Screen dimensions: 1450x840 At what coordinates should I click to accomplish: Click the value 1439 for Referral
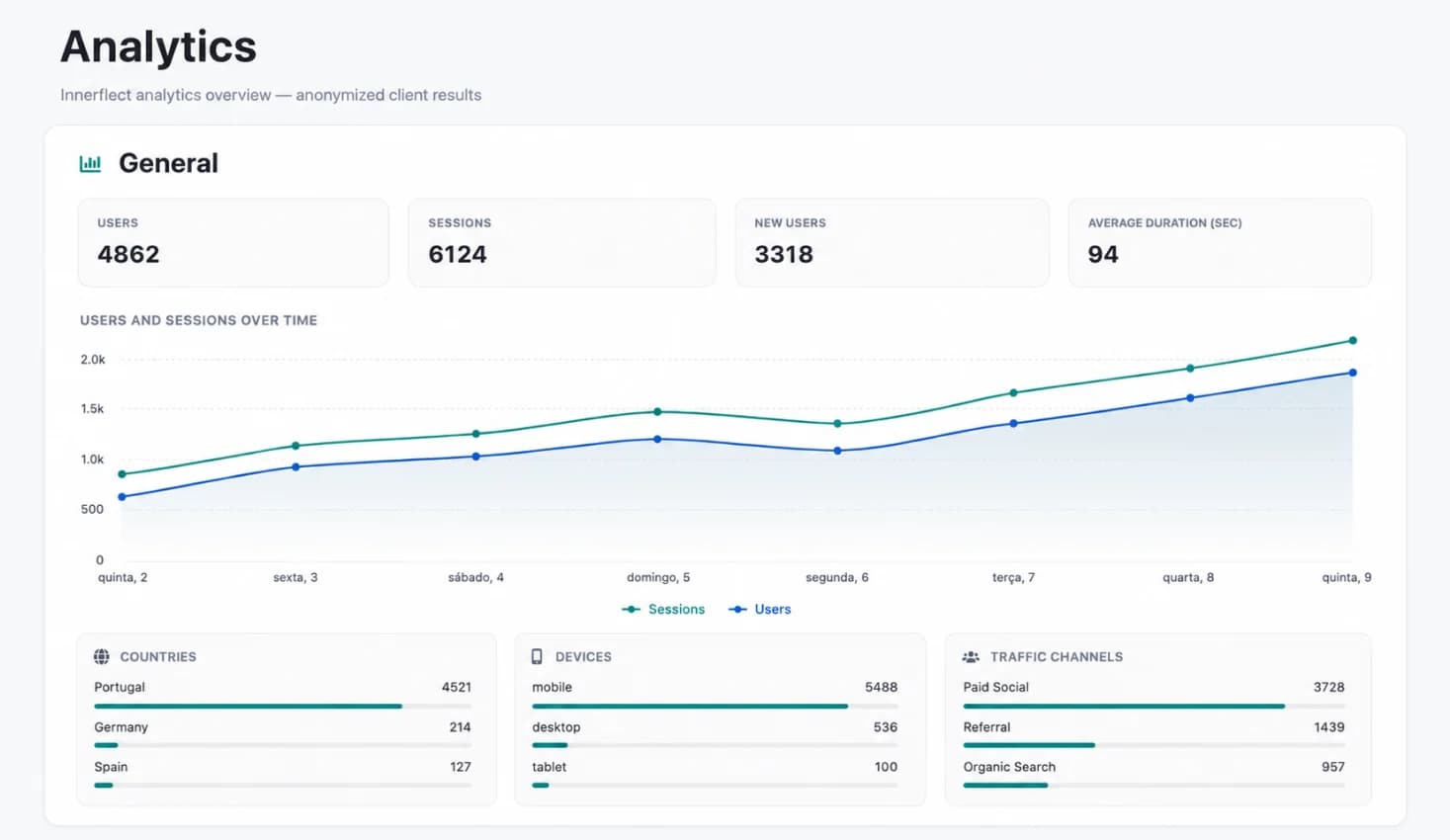[x=1329, y=726]
